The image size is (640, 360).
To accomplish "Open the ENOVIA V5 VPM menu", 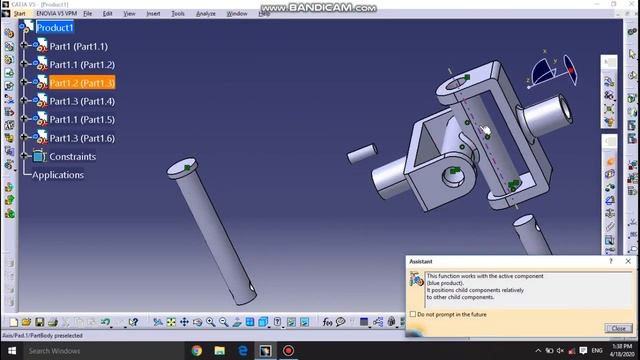I will pos(56,13).
